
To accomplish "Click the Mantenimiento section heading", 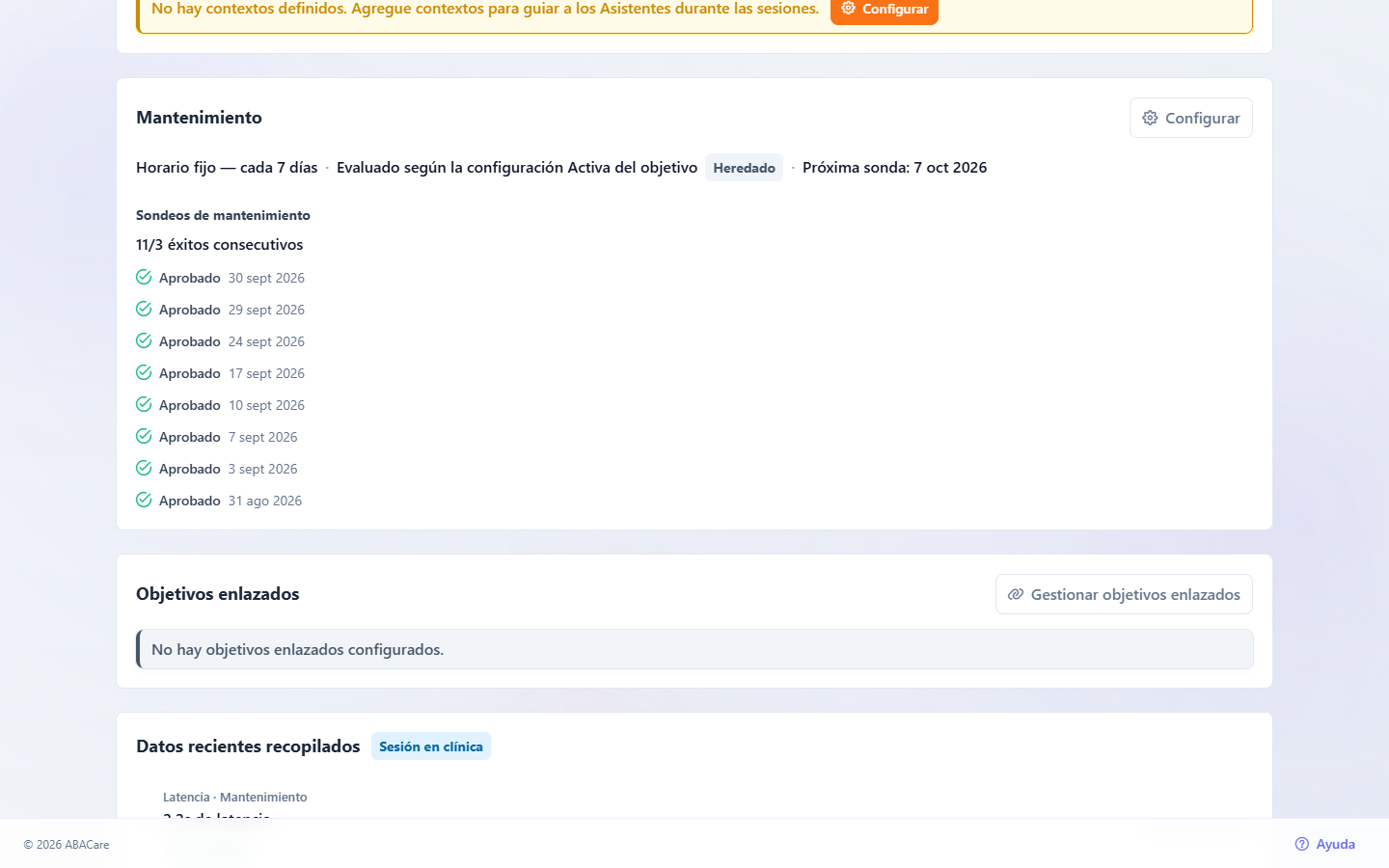I will click(x=199, y=118).
